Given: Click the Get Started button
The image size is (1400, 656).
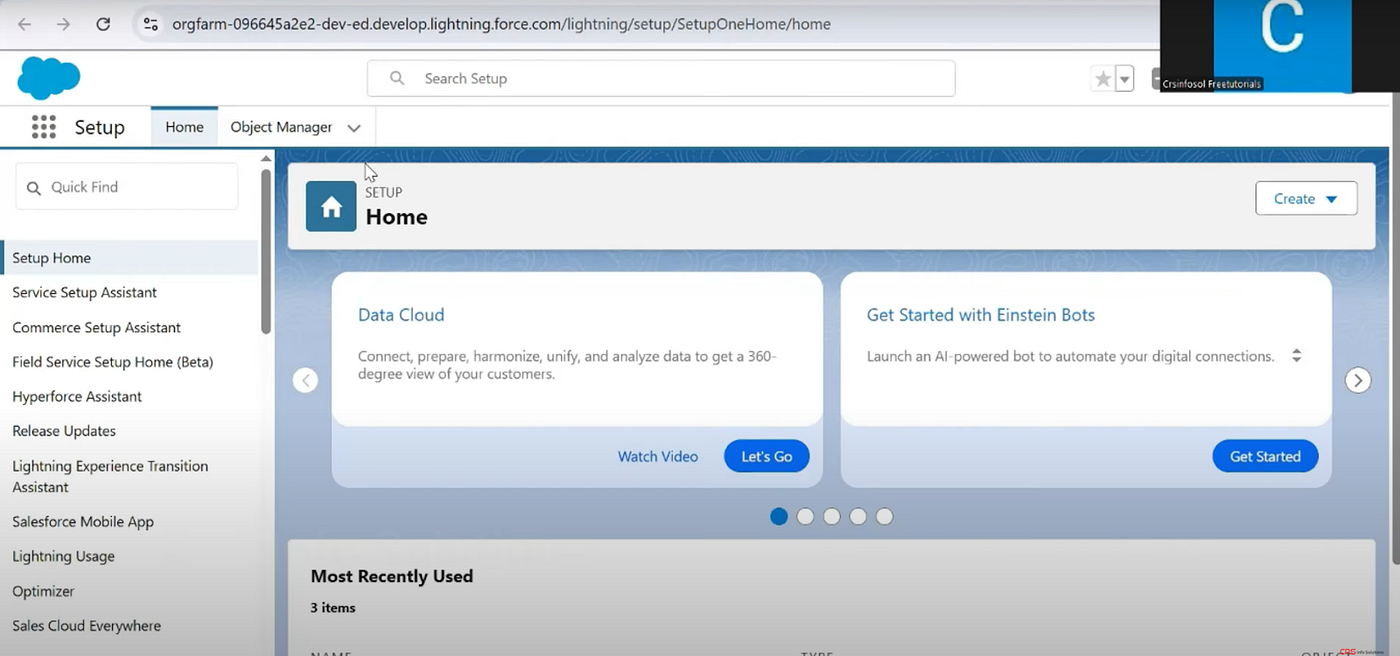Looking at the screenshot, I should pos(1265,456).
